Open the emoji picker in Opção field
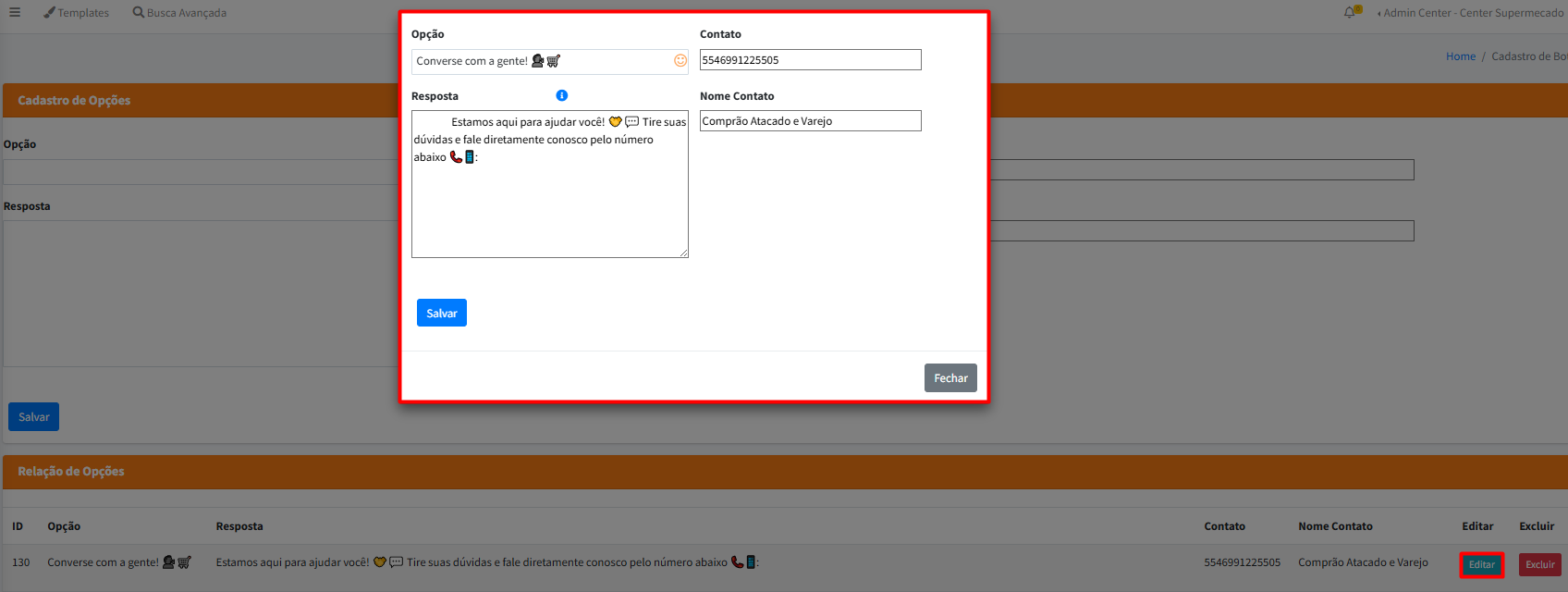The image size is (1568, 592). 680,61
